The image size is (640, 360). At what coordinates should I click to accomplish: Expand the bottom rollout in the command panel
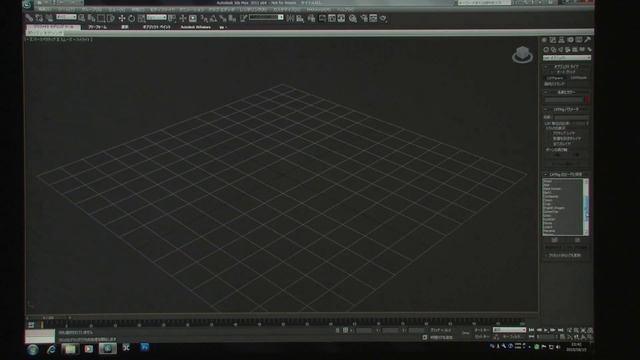(567, 255)
